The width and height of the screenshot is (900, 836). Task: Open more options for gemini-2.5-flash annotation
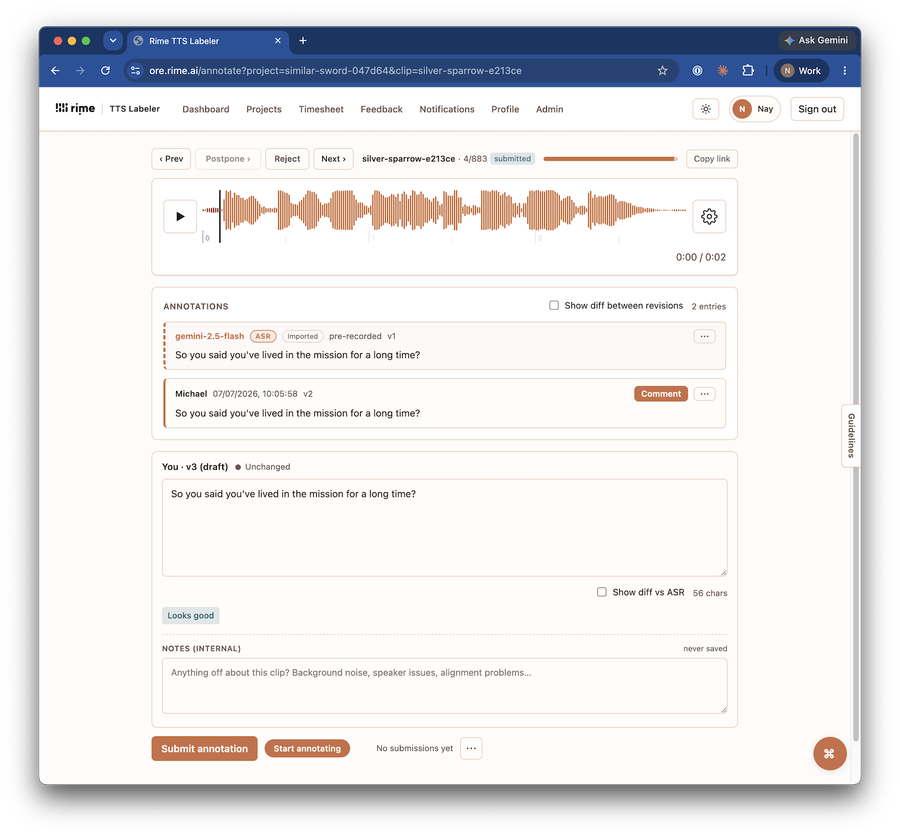click(704, 336)
